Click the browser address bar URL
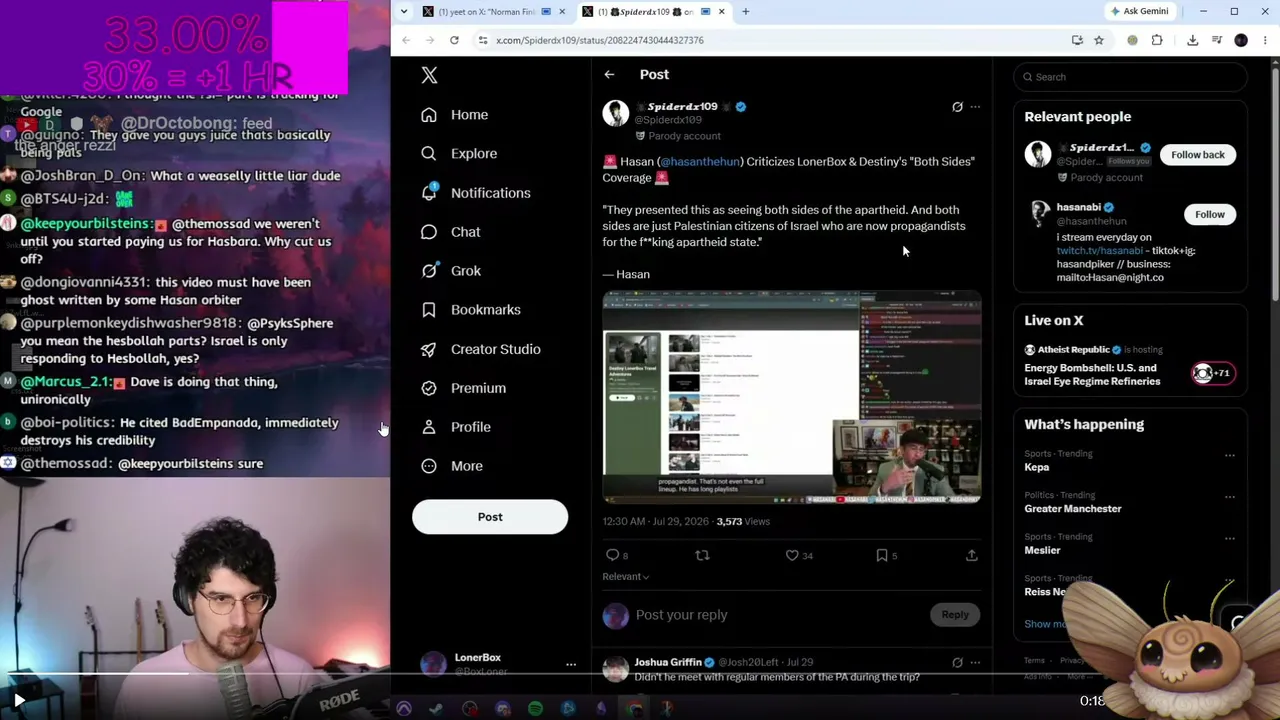This screenshot has height=720, width=1280. 600,40
